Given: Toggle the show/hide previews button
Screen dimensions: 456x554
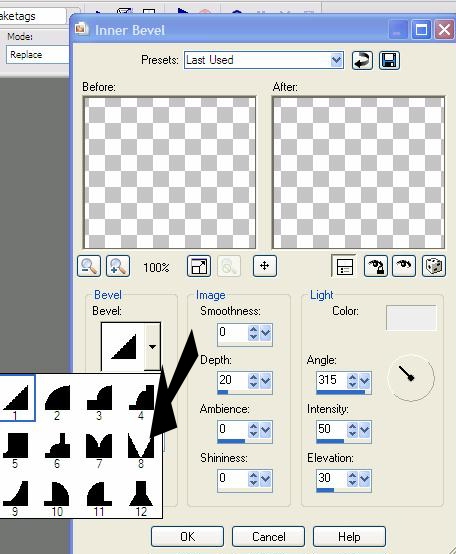Looking at the screenshot, I should 344,266.
